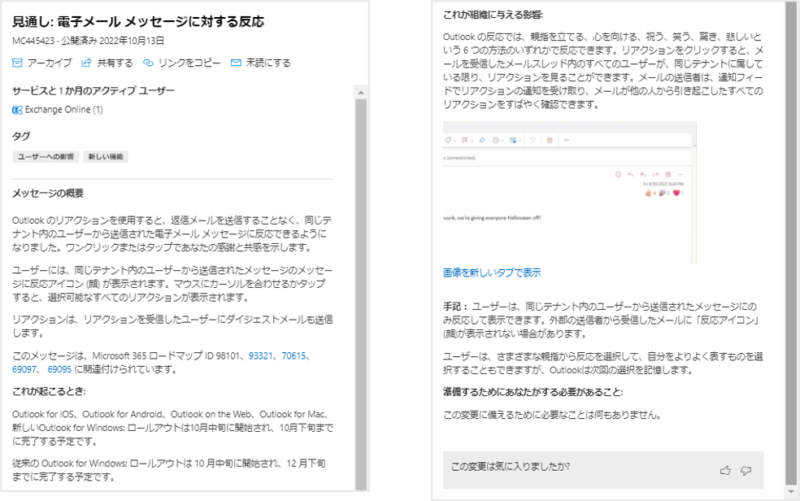The height and width of the screenshot is (501, 800).
Task: Select the ユーザーへの影響 tag
Action: point(45,157)
